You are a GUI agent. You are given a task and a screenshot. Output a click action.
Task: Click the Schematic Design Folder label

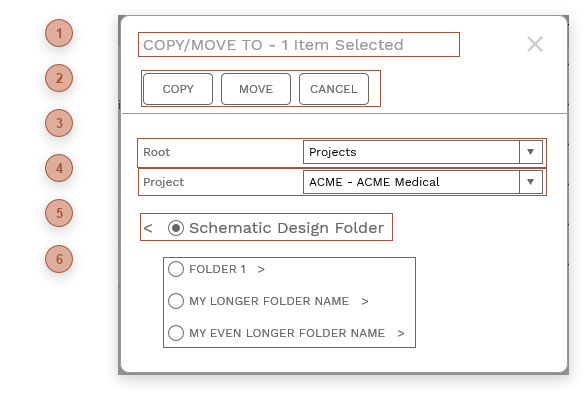pos(286,228)
